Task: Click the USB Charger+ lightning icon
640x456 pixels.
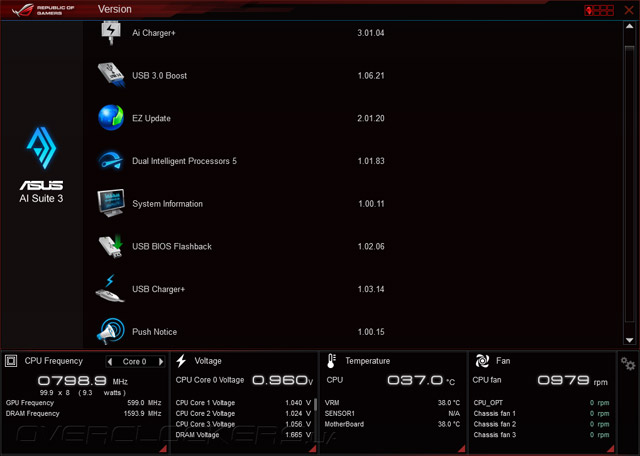Action: 110,289
